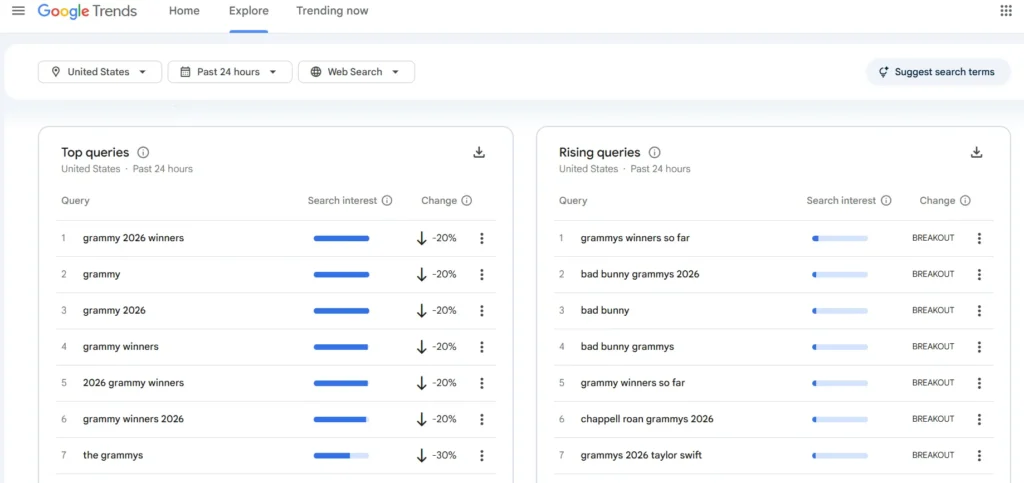Click the rising query bad bunny
Image resolution: width=1024 pixels, height=483 pixels.
click(x=605, y=311)
